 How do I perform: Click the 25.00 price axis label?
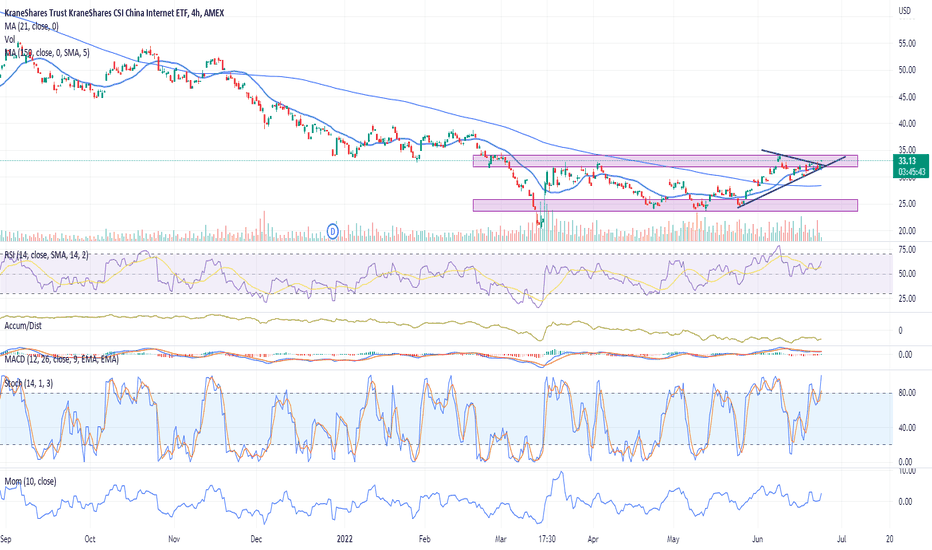point(906,204)
